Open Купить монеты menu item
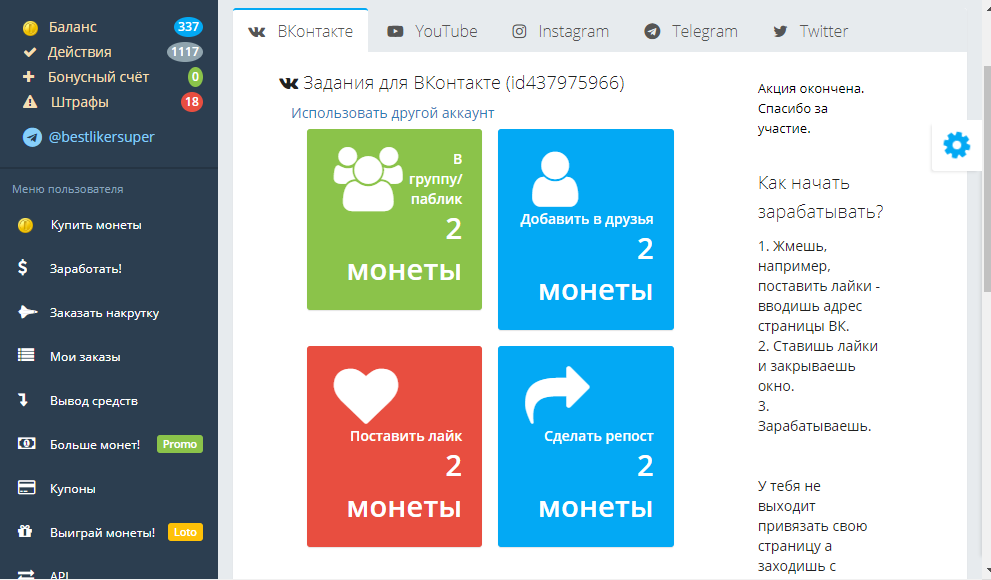This screenshot has width=991, height=580. point(109,226)
